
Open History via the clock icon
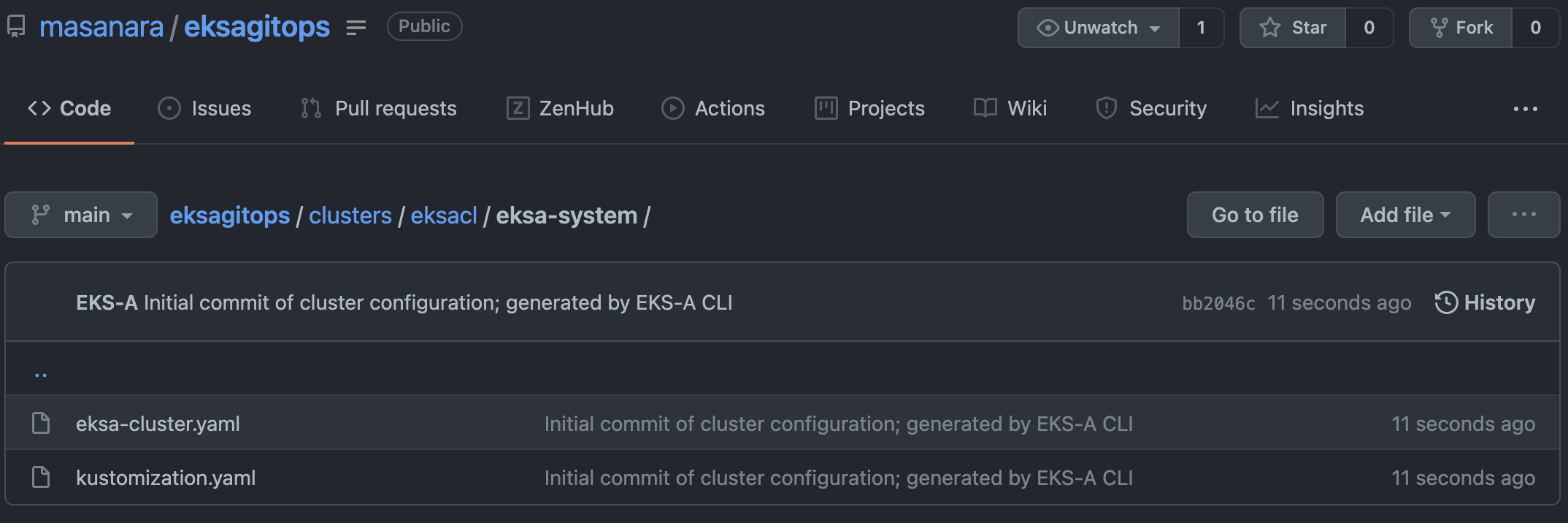click(x=1446, y=302)
